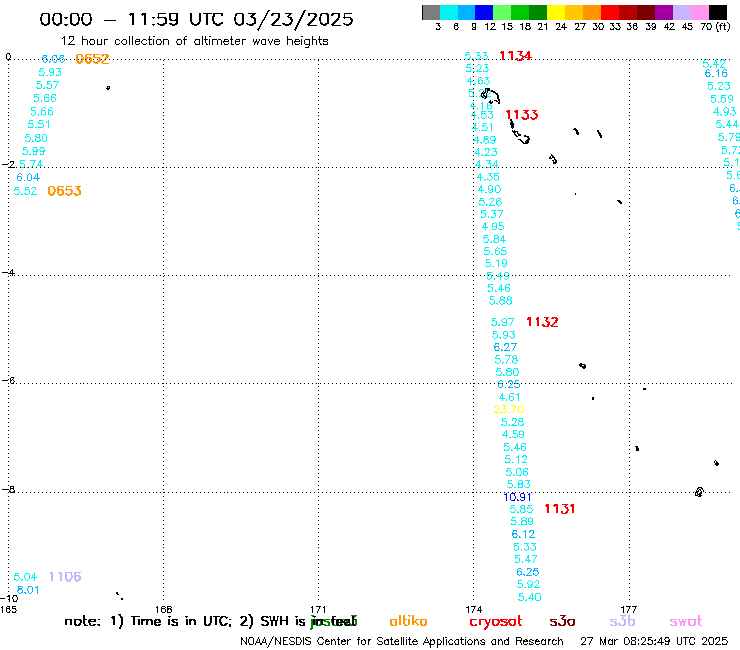Click the dark blue 12 ft legend swatch
This screenshot has height=650, width=740.
click(x=484, y=12)
